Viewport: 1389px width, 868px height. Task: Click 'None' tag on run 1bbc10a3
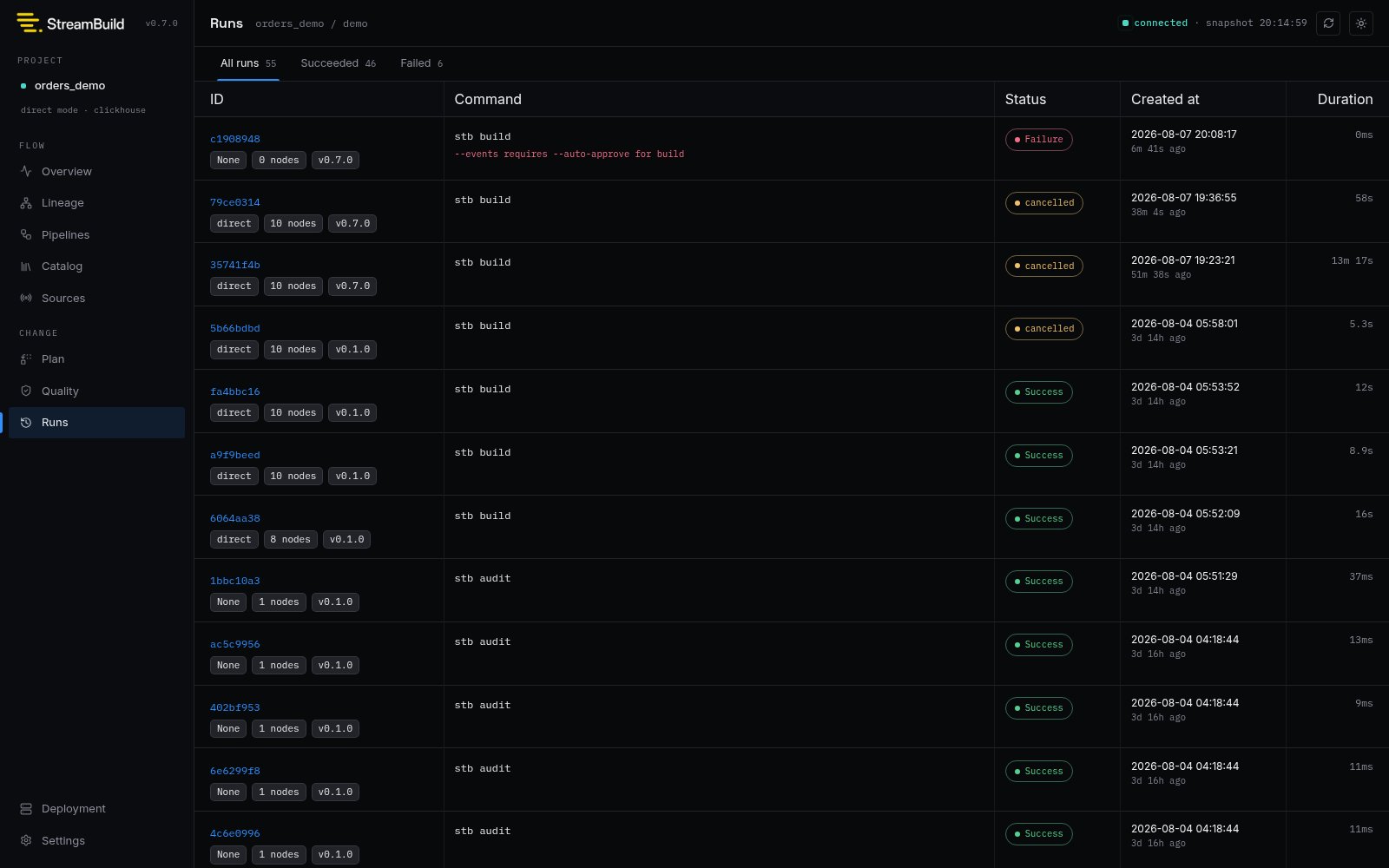pyautogui.click(x=228, y=602)
